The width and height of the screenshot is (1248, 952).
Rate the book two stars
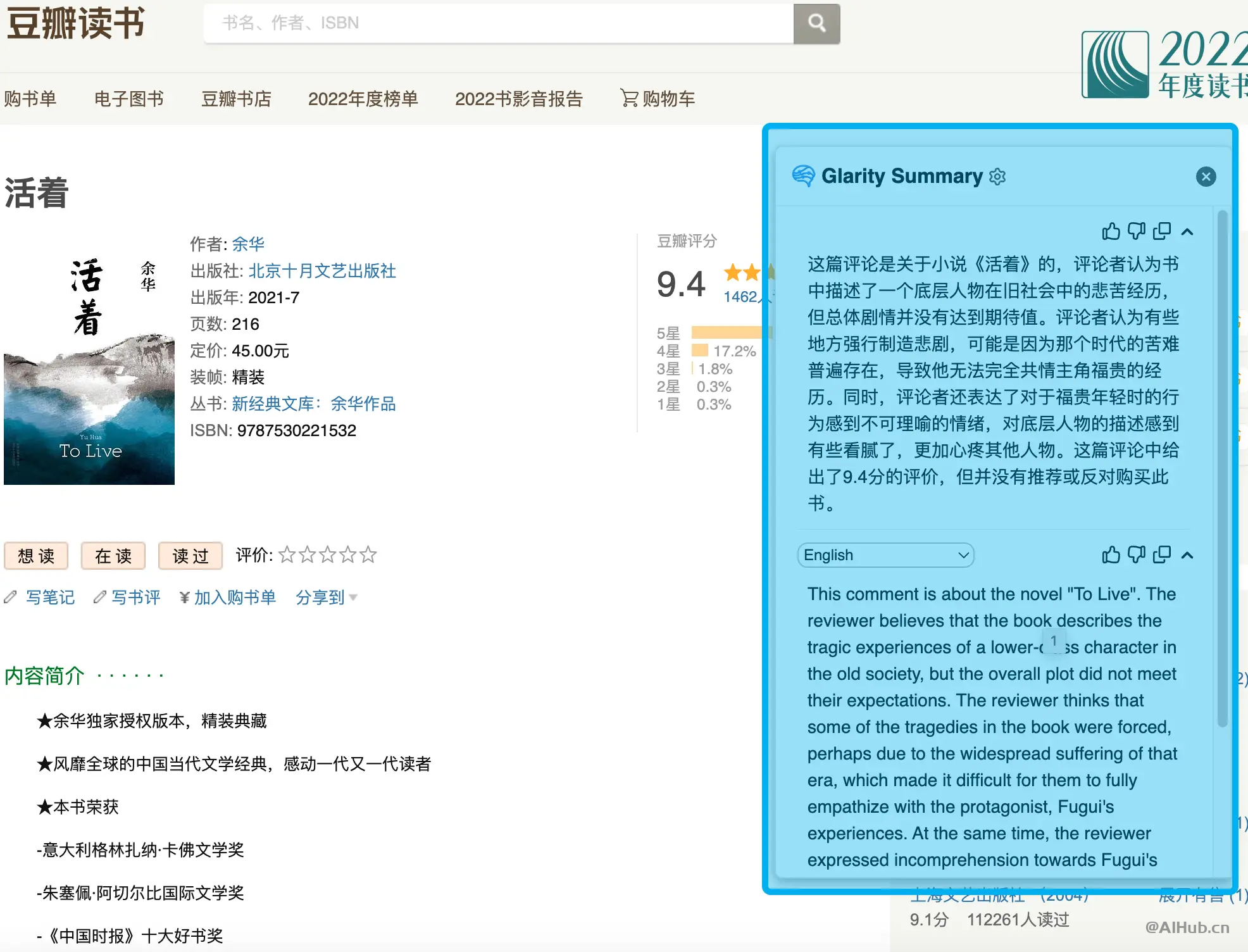(308, 555)
